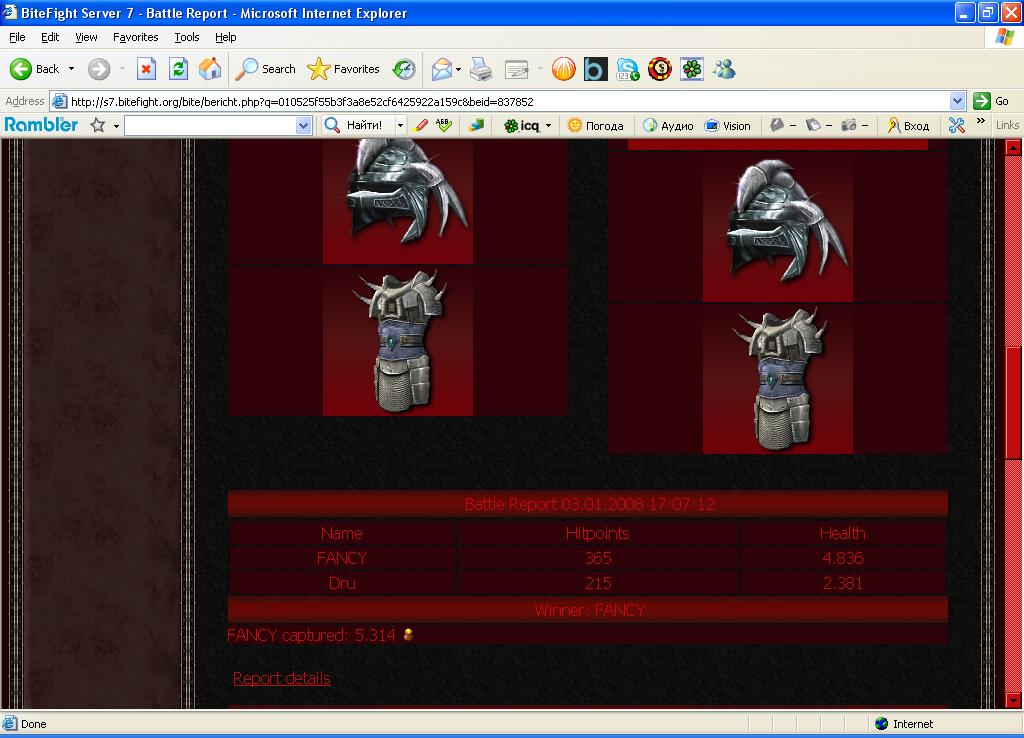Click the page scrollbar down arrow
1024x738 pixels.
(1014, 700)
